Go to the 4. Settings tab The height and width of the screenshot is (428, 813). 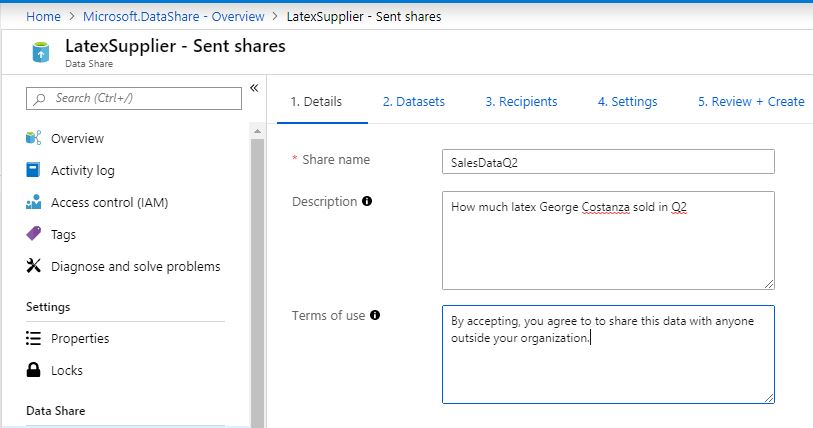point(627,102)
